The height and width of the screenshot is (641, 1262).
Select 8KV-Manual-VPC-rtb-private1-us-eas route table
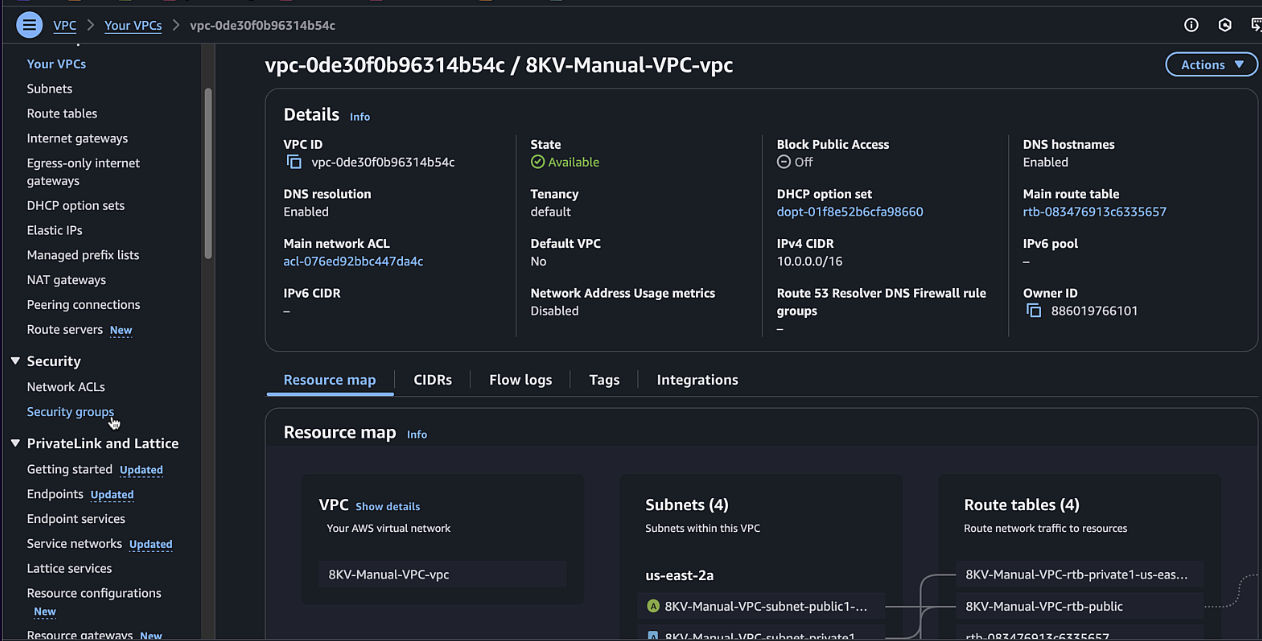(1079, 575)
